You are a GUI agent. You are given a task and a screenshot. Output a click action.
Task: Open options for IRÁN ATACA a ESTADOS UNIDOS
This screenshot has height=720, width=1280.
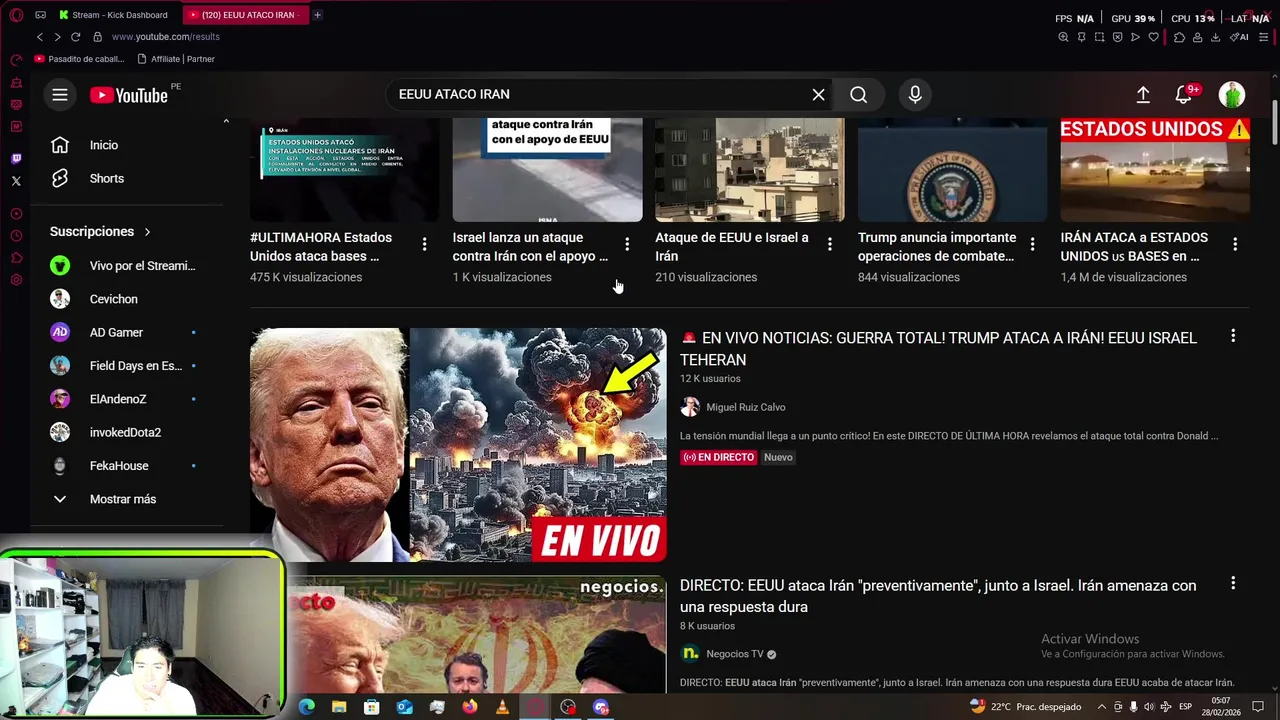coord(1235,244)
